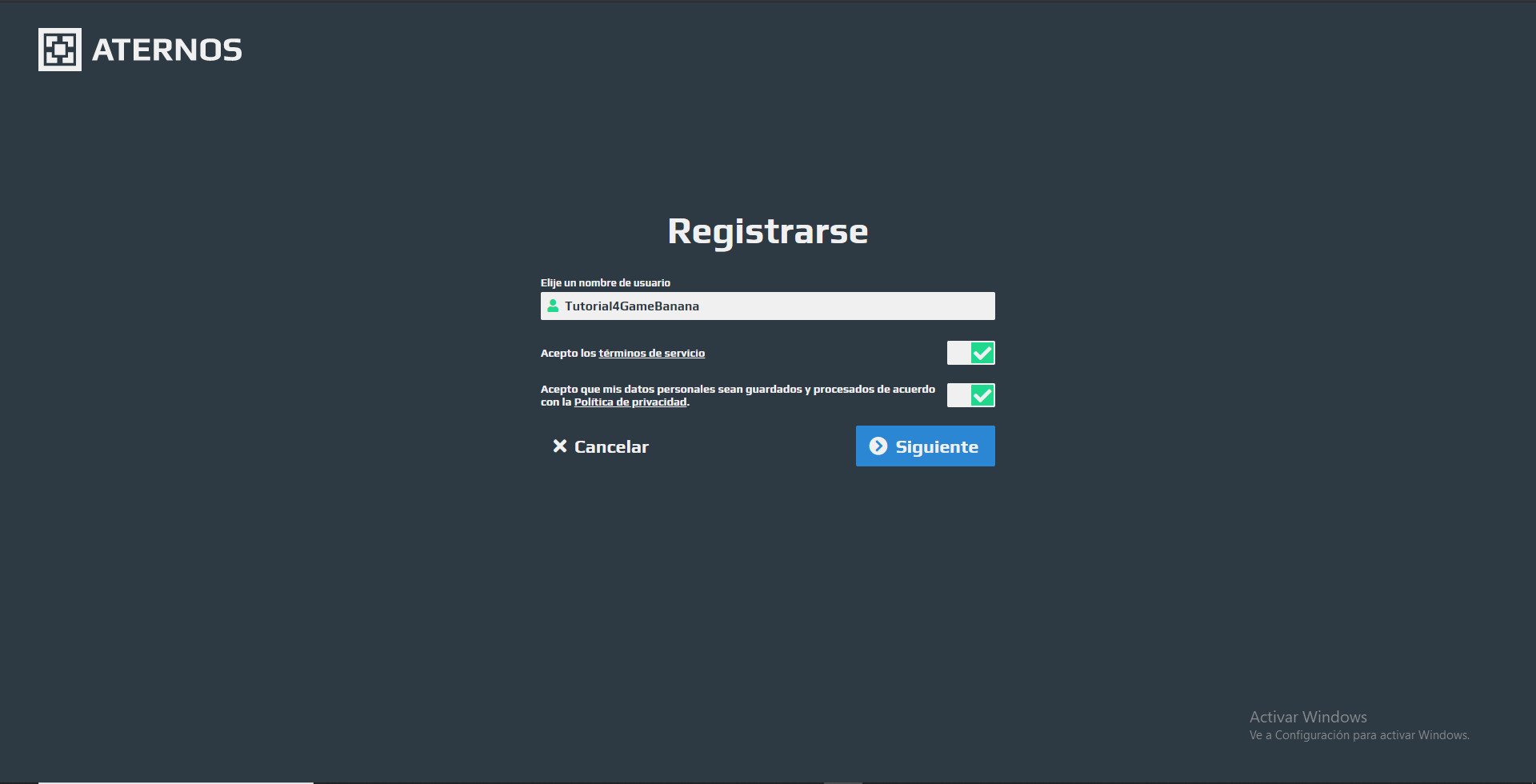
Task: Click the green user icon in username field
Action: [553, 306]
